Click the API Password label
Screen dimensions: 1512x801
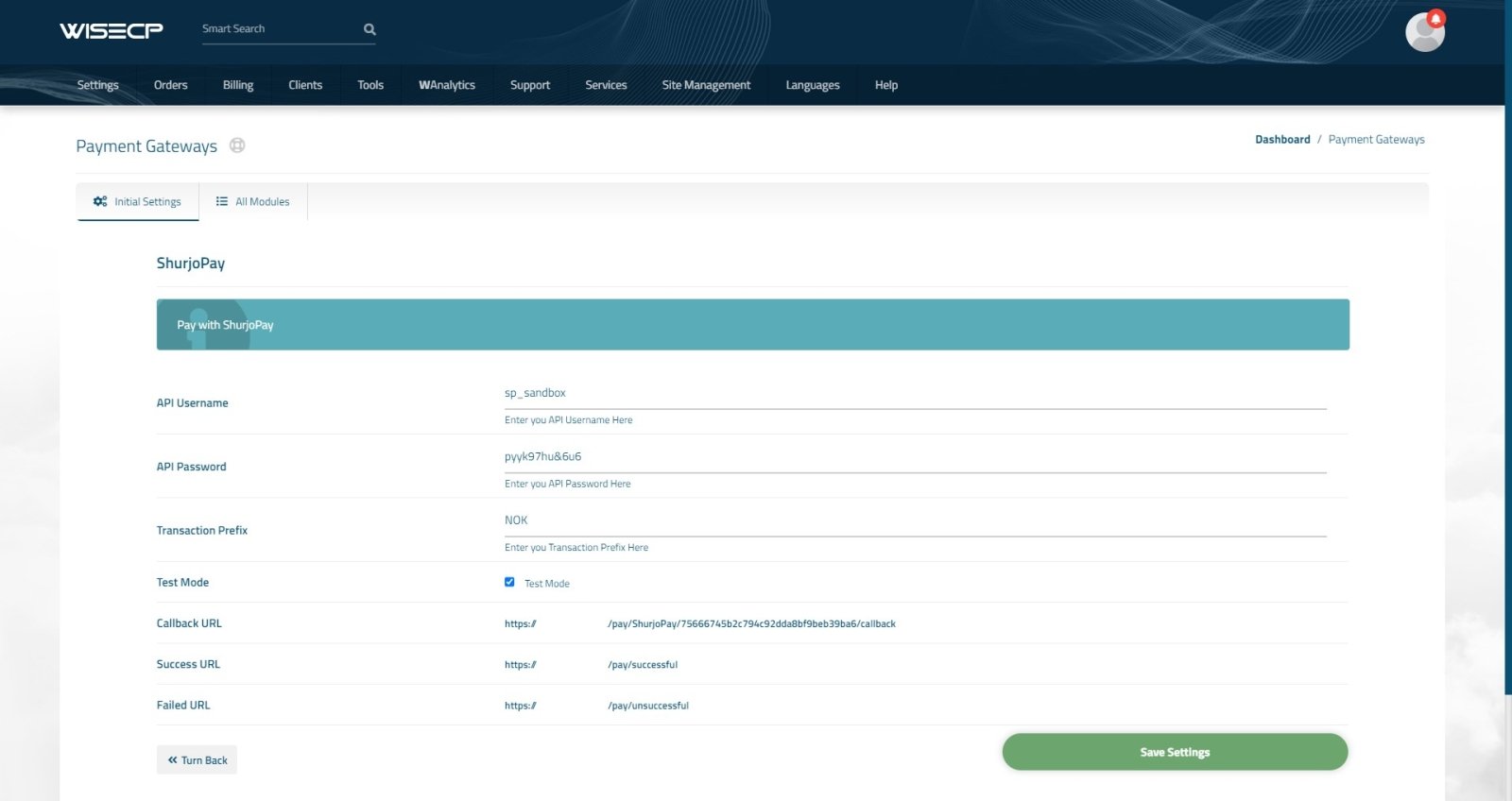[x=192, y=467]
